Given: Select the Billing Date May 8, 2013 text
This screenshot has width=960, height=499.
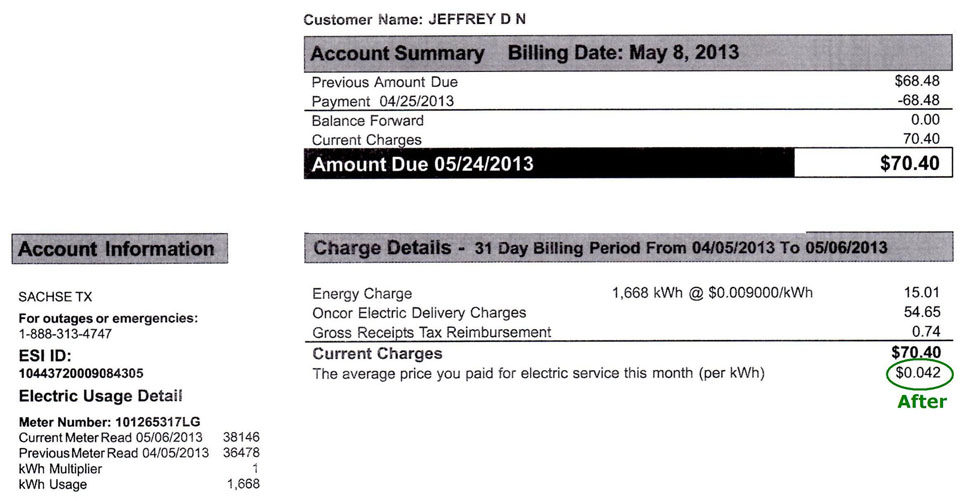Looking at the screenshot, I should 623,53.
